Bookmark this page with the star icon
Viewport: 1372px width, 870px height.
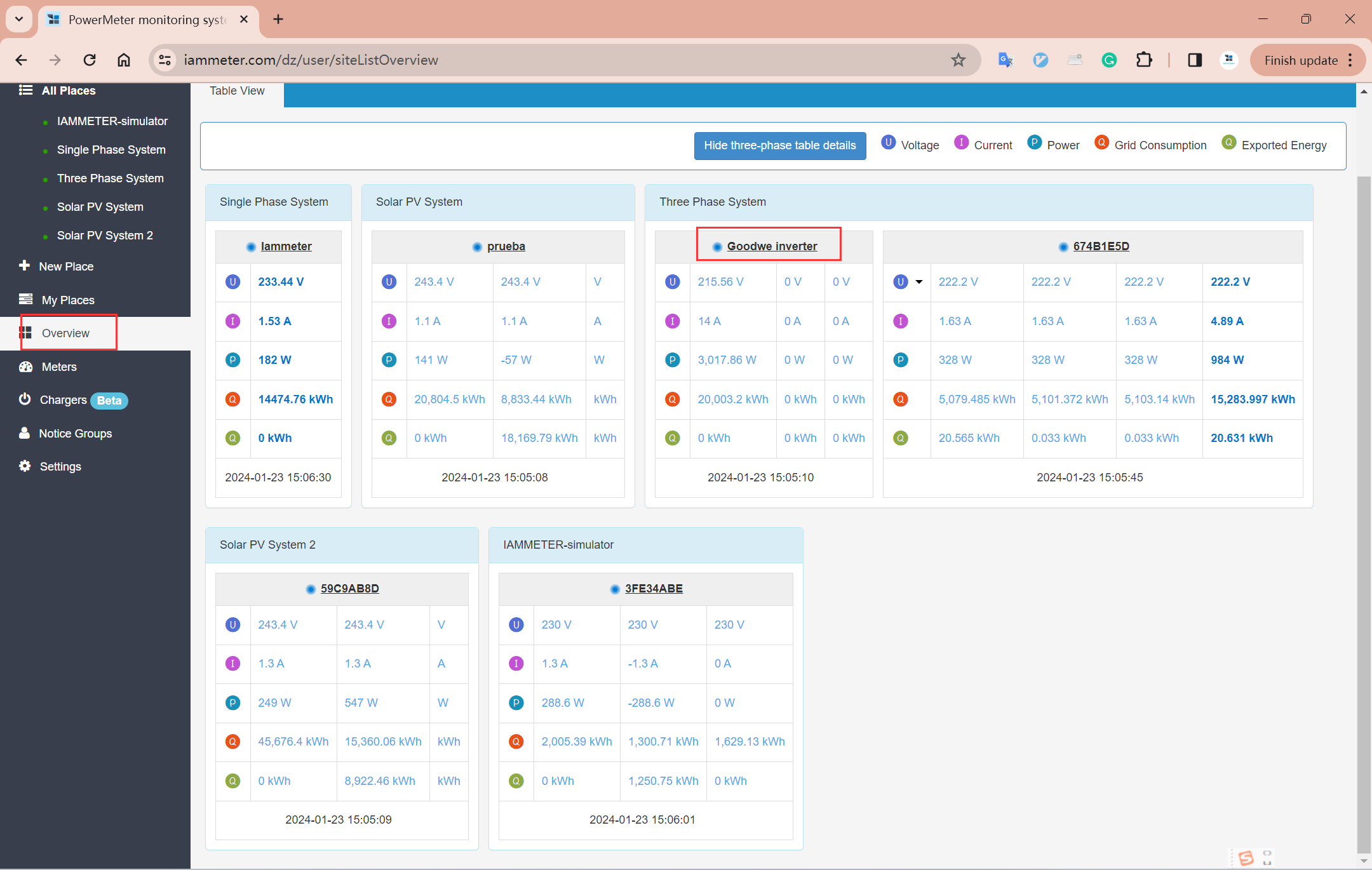958,60
